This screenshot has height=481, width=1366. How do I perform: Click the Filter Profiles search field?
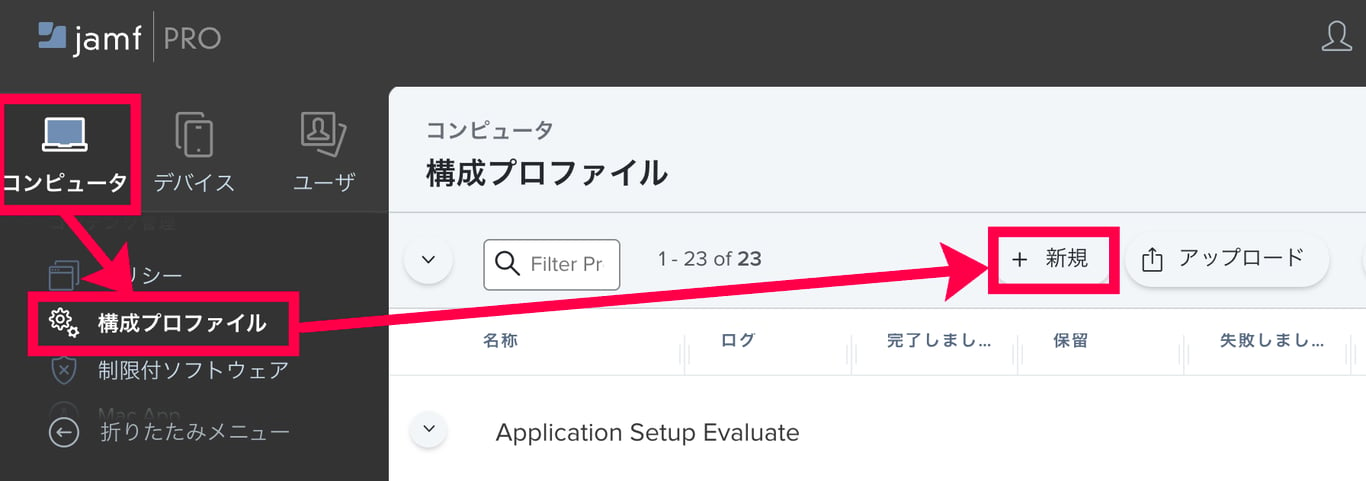566,264
